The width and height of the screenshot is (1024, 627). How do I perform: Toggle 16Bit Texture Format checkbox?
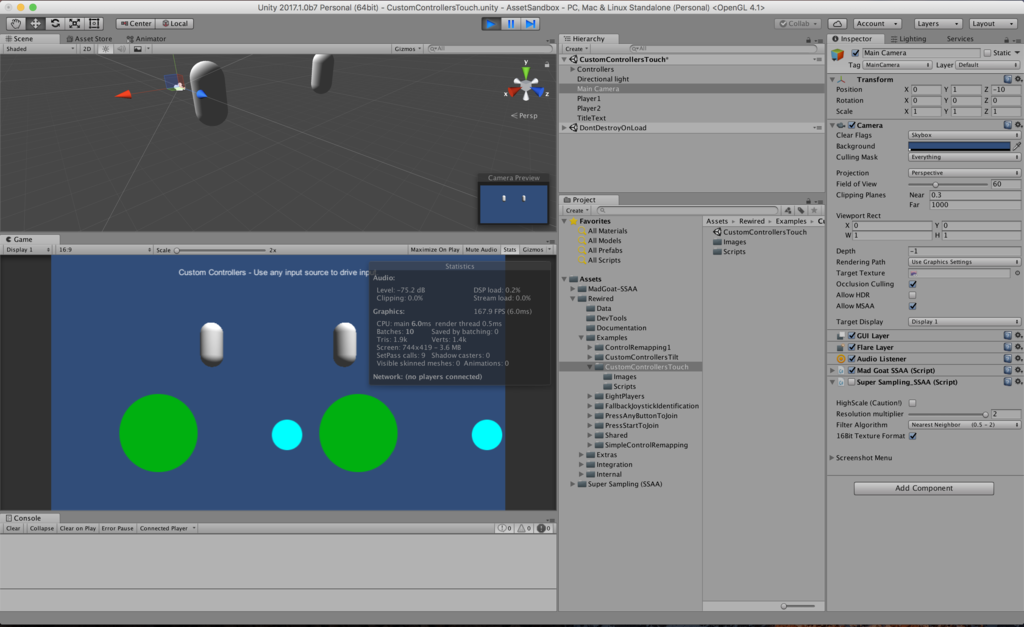tap(912, 436)
